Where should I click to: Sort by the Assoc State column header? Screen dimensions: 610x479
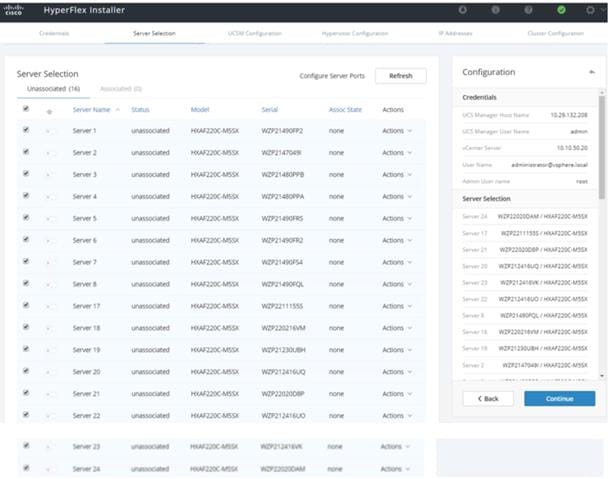coord(345,110)
